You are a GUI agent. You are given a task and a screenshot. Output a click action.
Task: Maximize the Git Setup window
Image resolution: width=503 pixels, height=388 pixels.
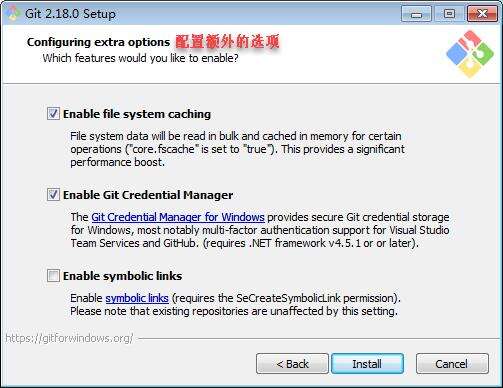[x=449, y=14]
